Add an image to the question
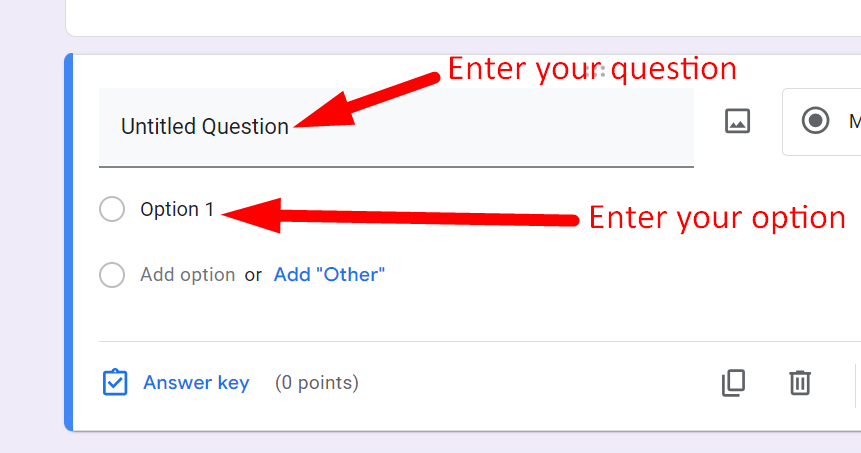The height and width of the screenshot is (453, 861). [x=737, y=122]
